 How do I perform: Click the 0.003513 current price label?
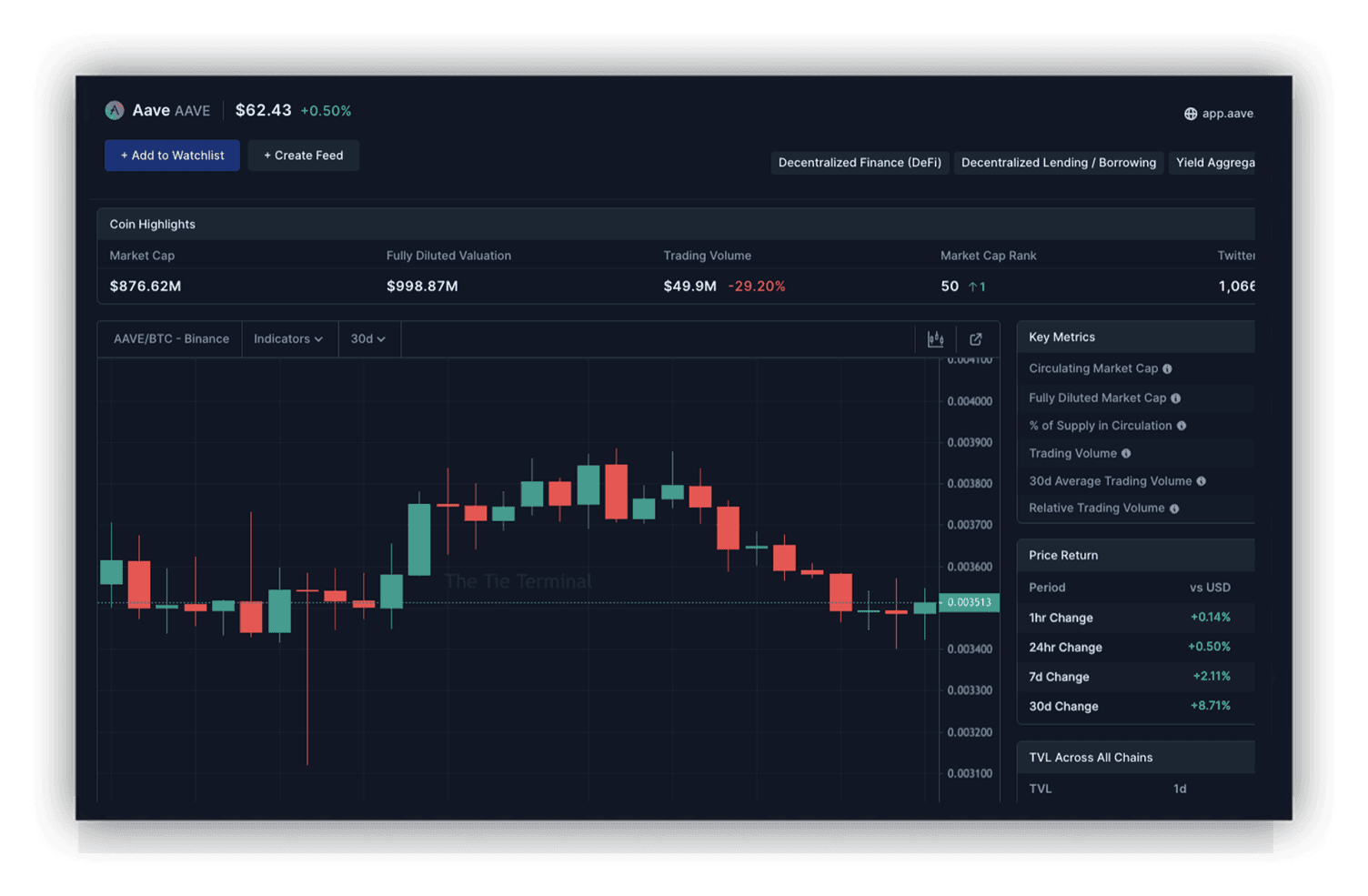[970, 602]
